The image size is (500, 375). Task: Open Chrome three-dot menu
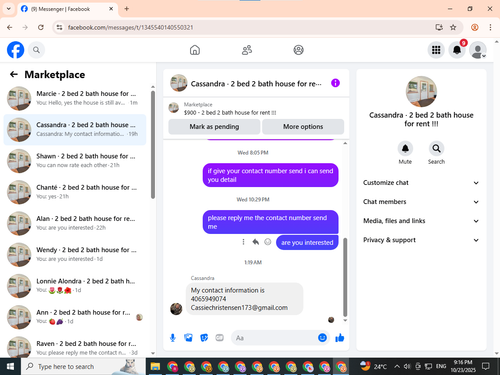[490, 27]
